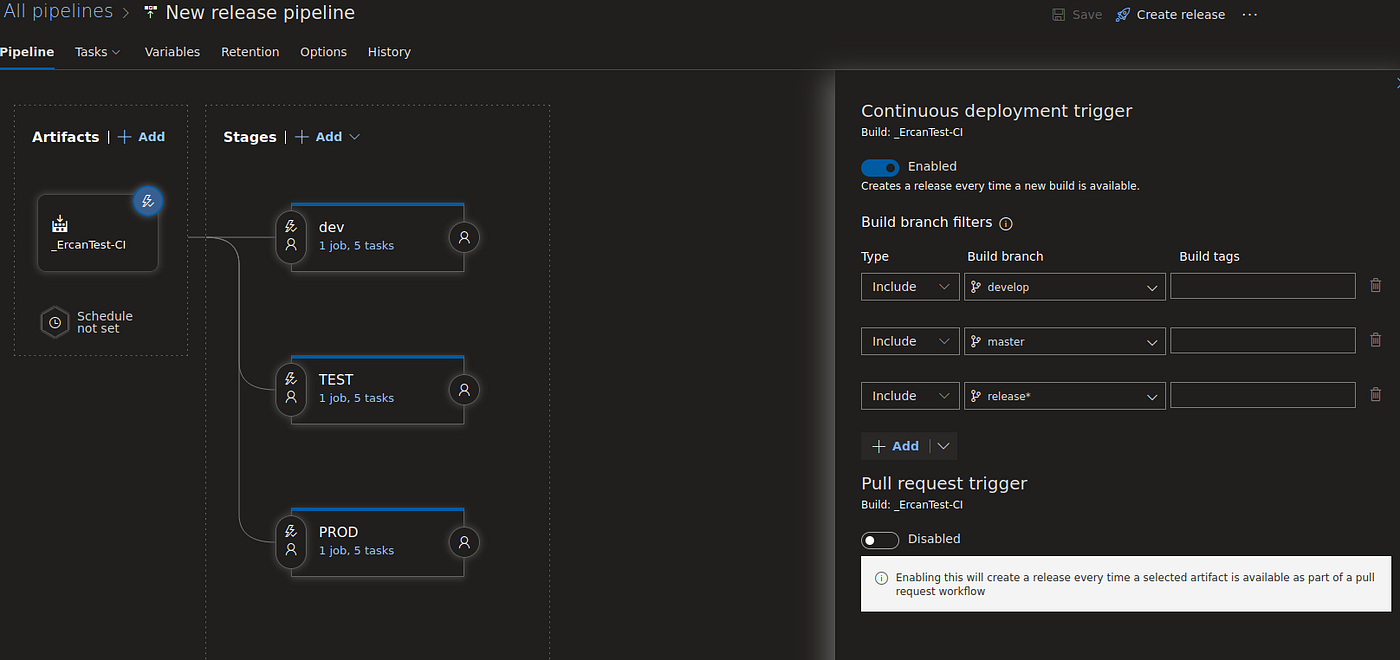
Task: Open pre-deployment conditions for PROD stage
Action: pyautogui.click(x=291, y=542)
